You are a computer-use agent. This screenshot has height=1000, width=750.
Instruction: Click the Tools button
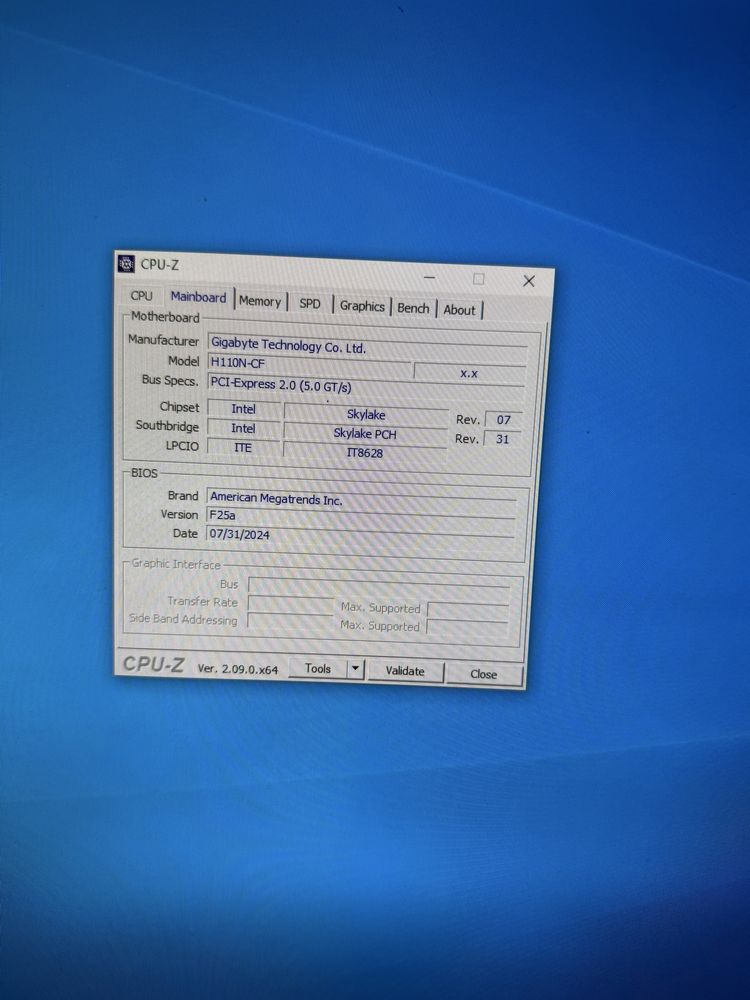coord(318,668)
